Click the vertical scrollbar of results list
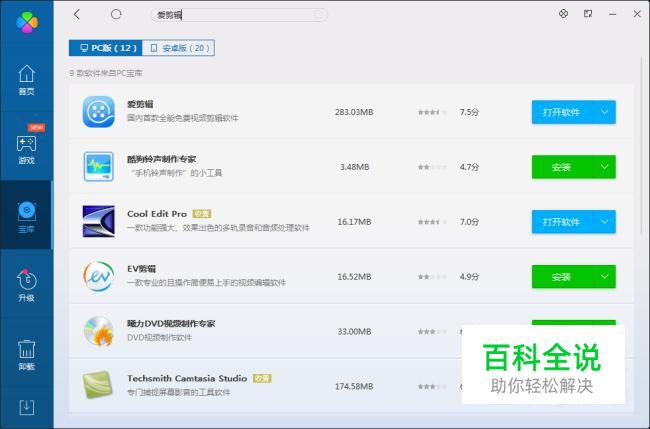 (641, 145)
